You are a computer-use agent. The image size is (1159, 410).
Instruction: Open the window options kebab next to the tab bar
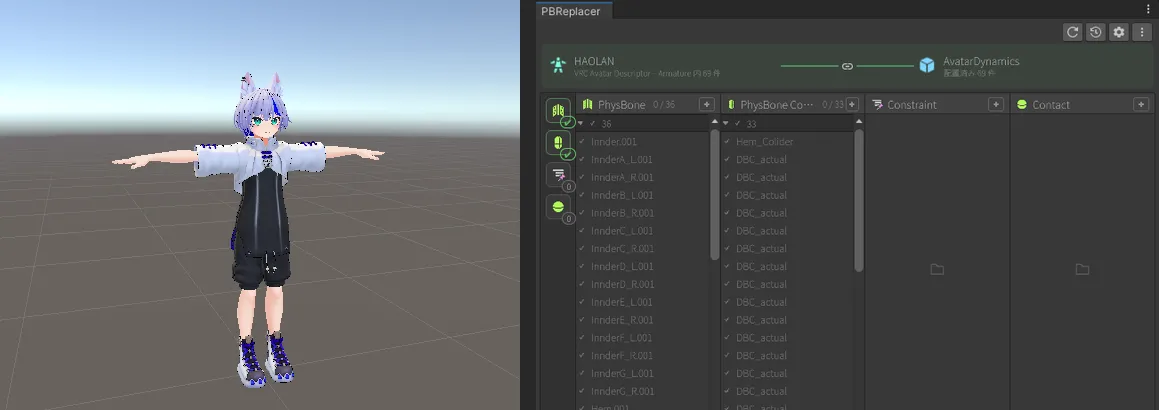click(x=1148, y=9)
